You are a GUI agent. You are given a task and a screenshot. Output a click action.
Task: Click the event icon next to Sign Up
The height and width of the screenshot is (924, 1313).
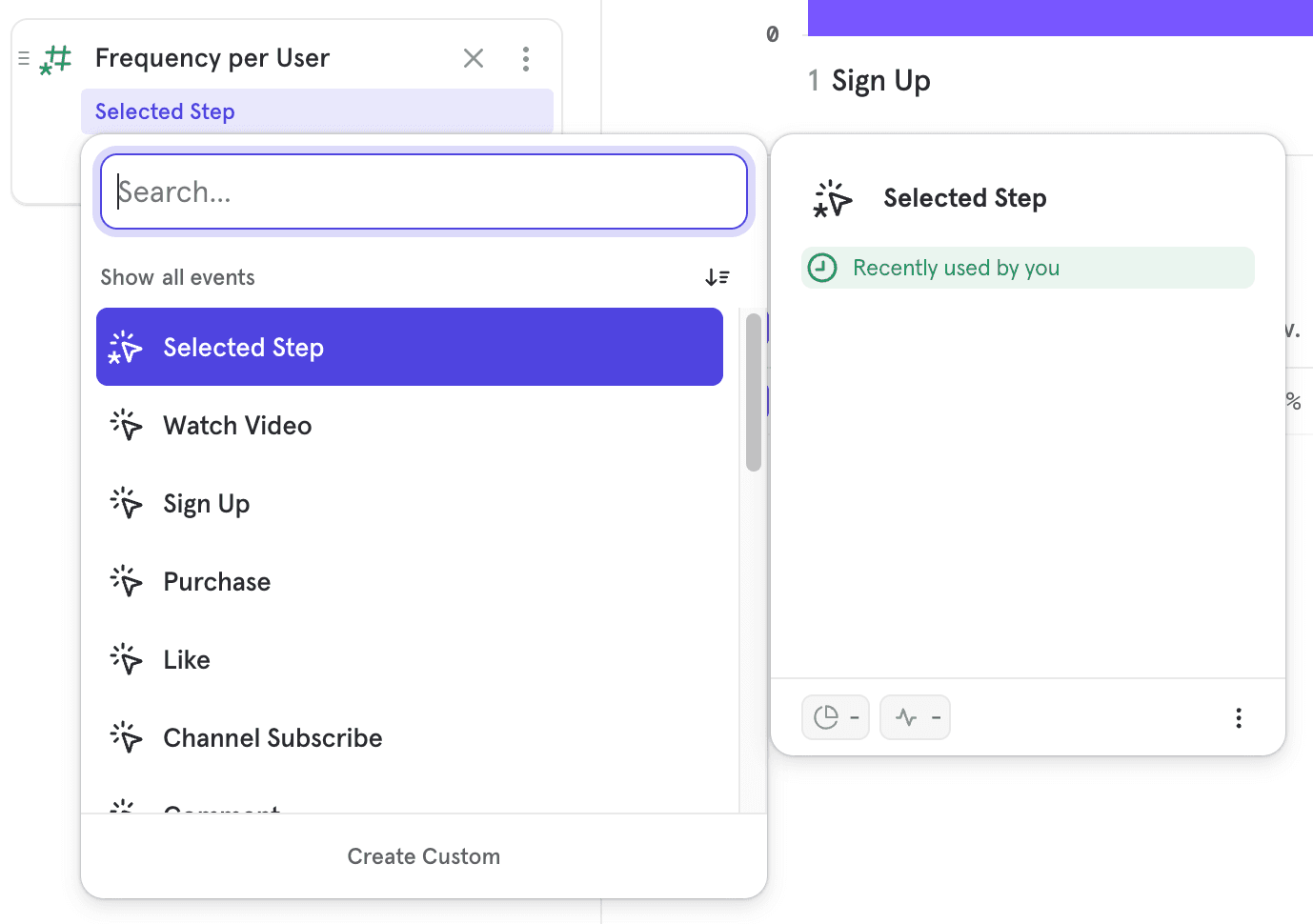coord(125,503)
